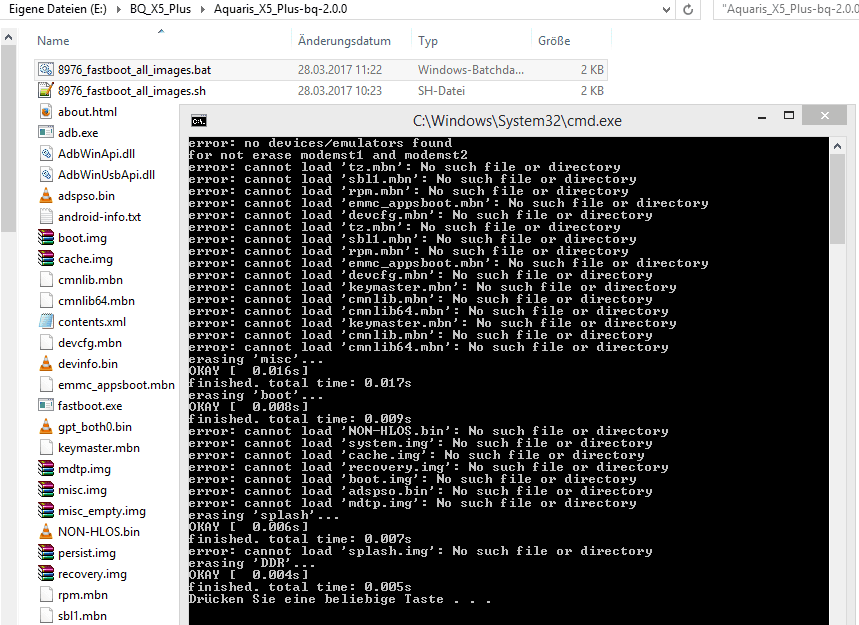
Task: Select the NON-HLOS.bin VLC cone icon
Action: point(46,532)
